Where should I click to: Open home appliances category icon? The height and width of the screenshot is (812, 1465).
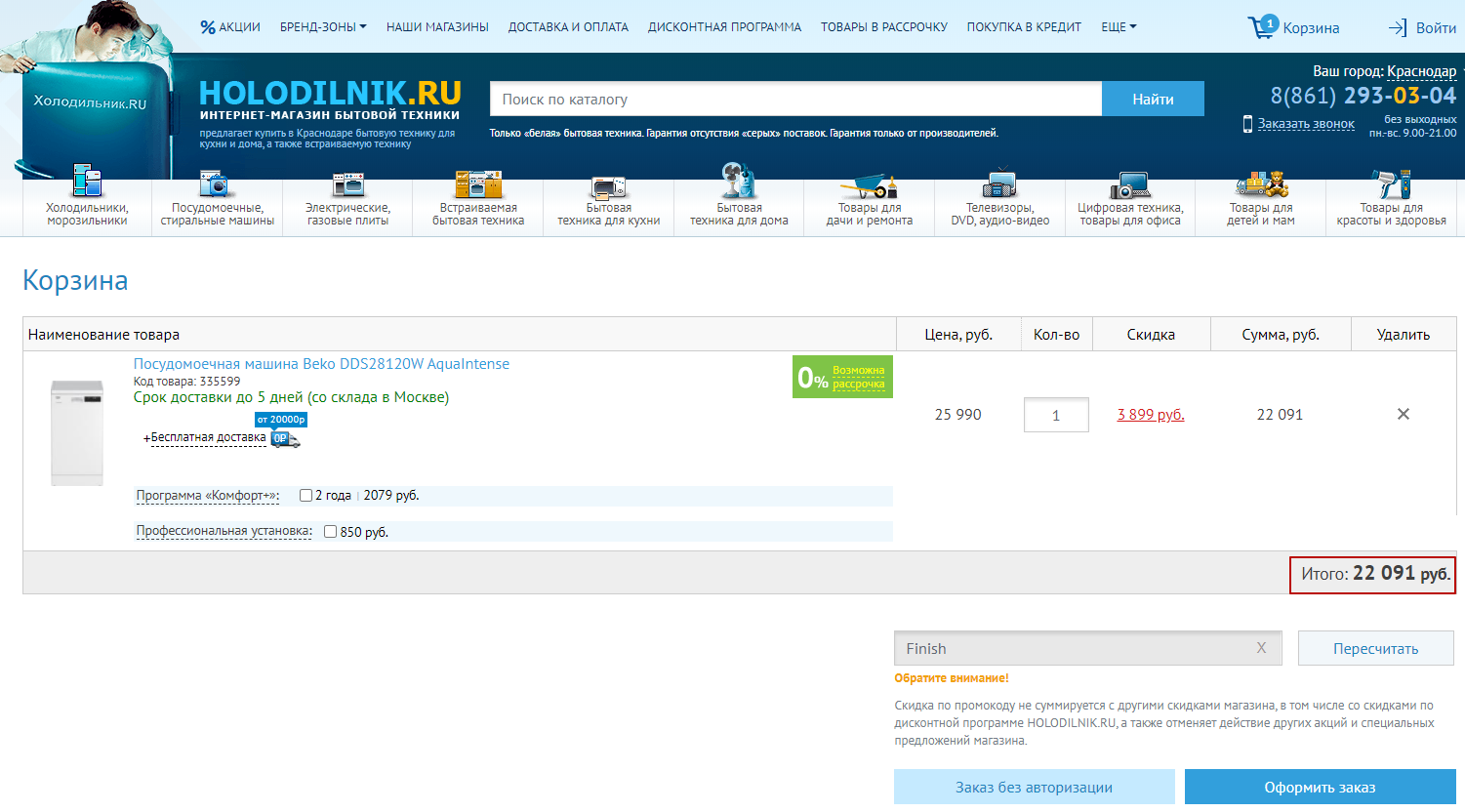[739, 181]
